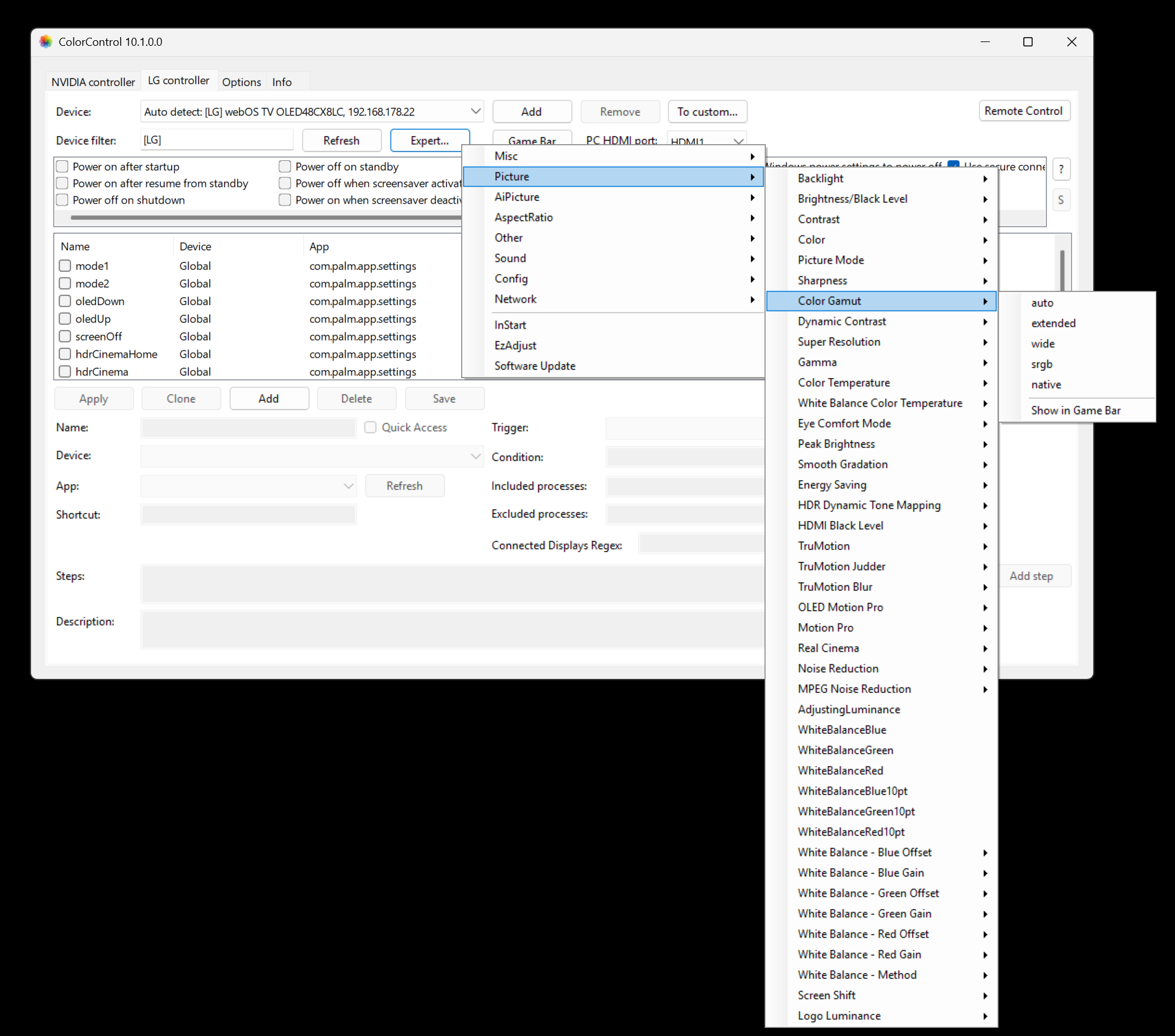Image resolution: width=1175 pixels, height=1036 pixels.
Task: Open the Remote Control button
Action: (x=1024, y=111)
